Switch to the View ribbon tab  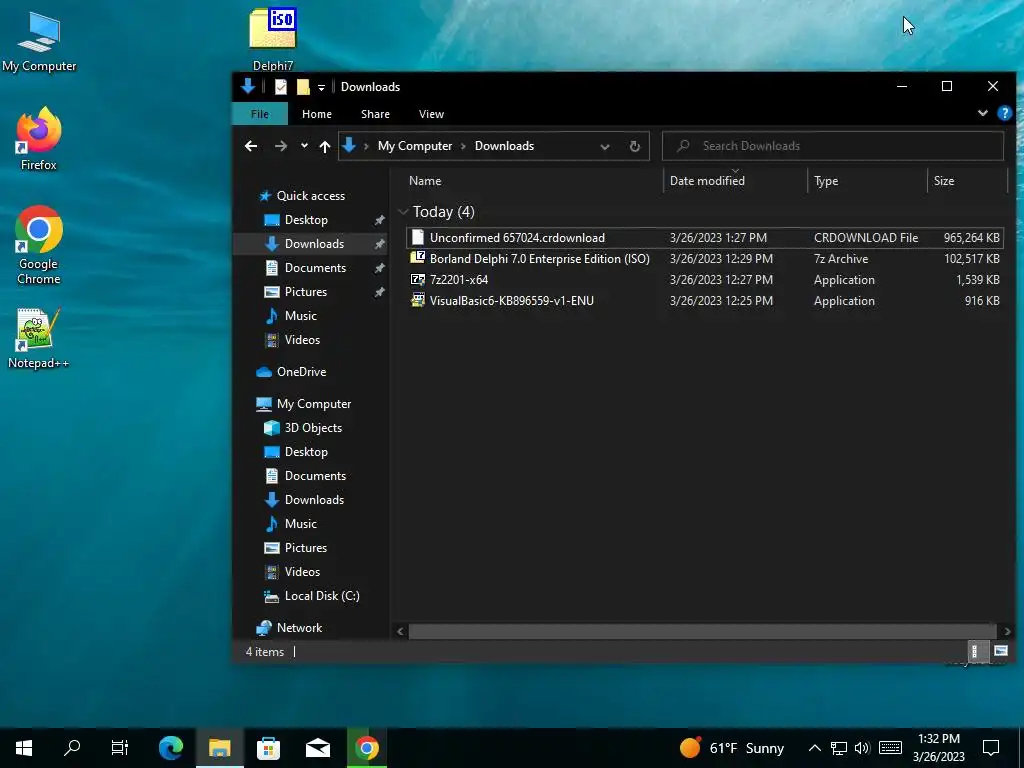click(x=431, y=114)
